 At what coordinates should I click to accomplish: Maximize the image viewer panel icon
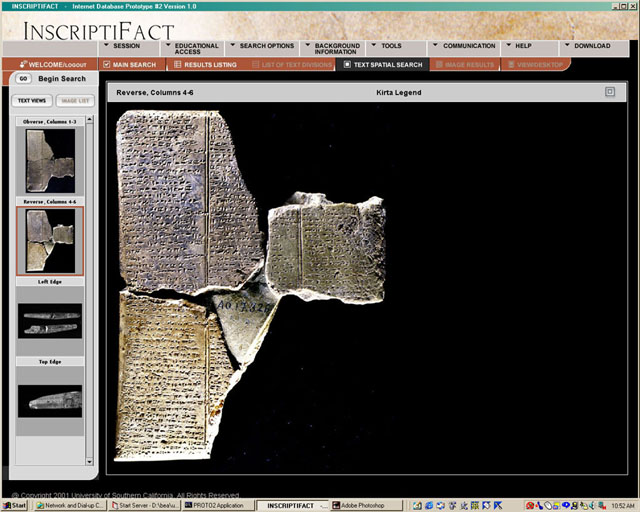coord(610,92)
